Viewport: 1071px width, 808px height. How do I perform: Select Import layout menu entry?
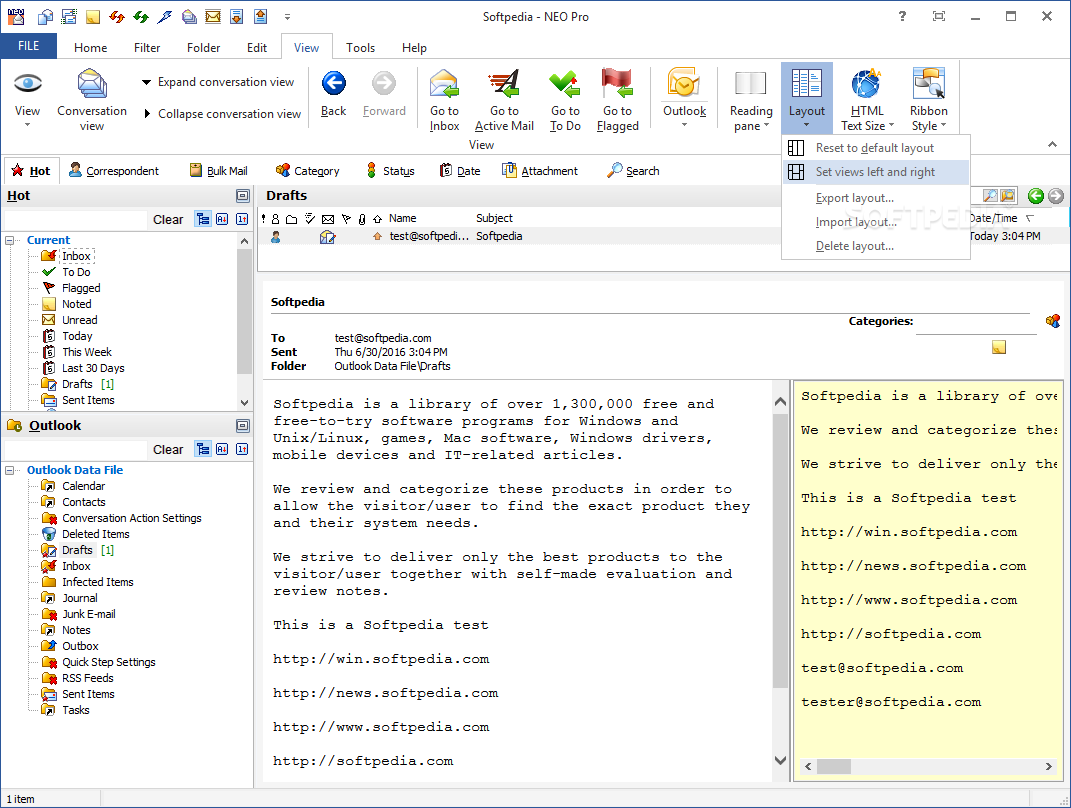click(x=876, y=222)
